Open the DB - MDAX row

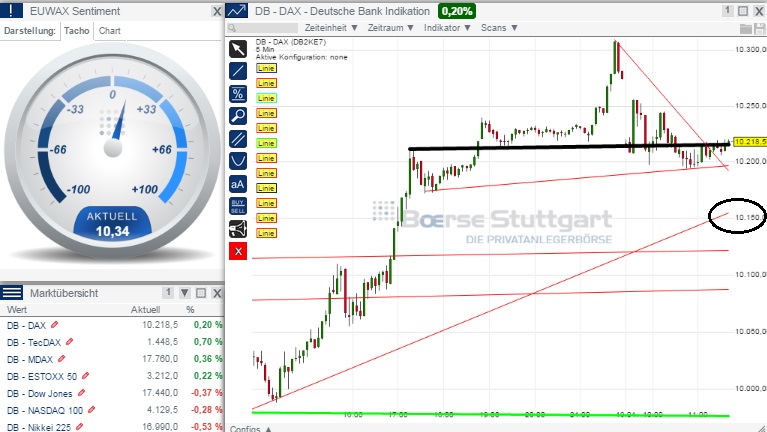[x=112, y=359]
